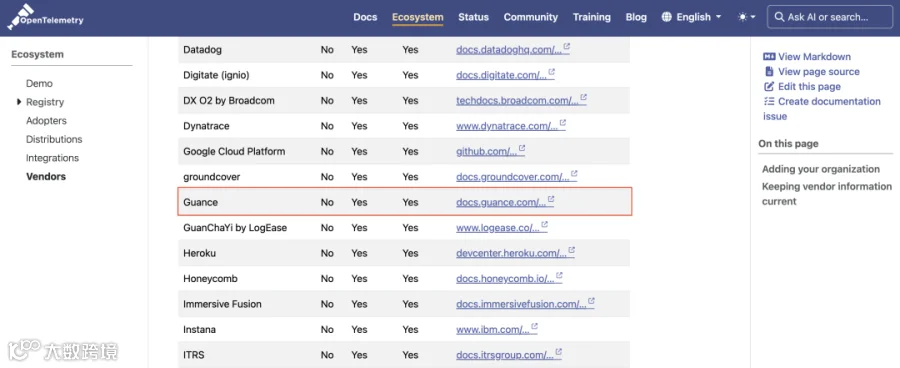
Task: Jump to Adding your organization section
Action: (x=821, y=169)
